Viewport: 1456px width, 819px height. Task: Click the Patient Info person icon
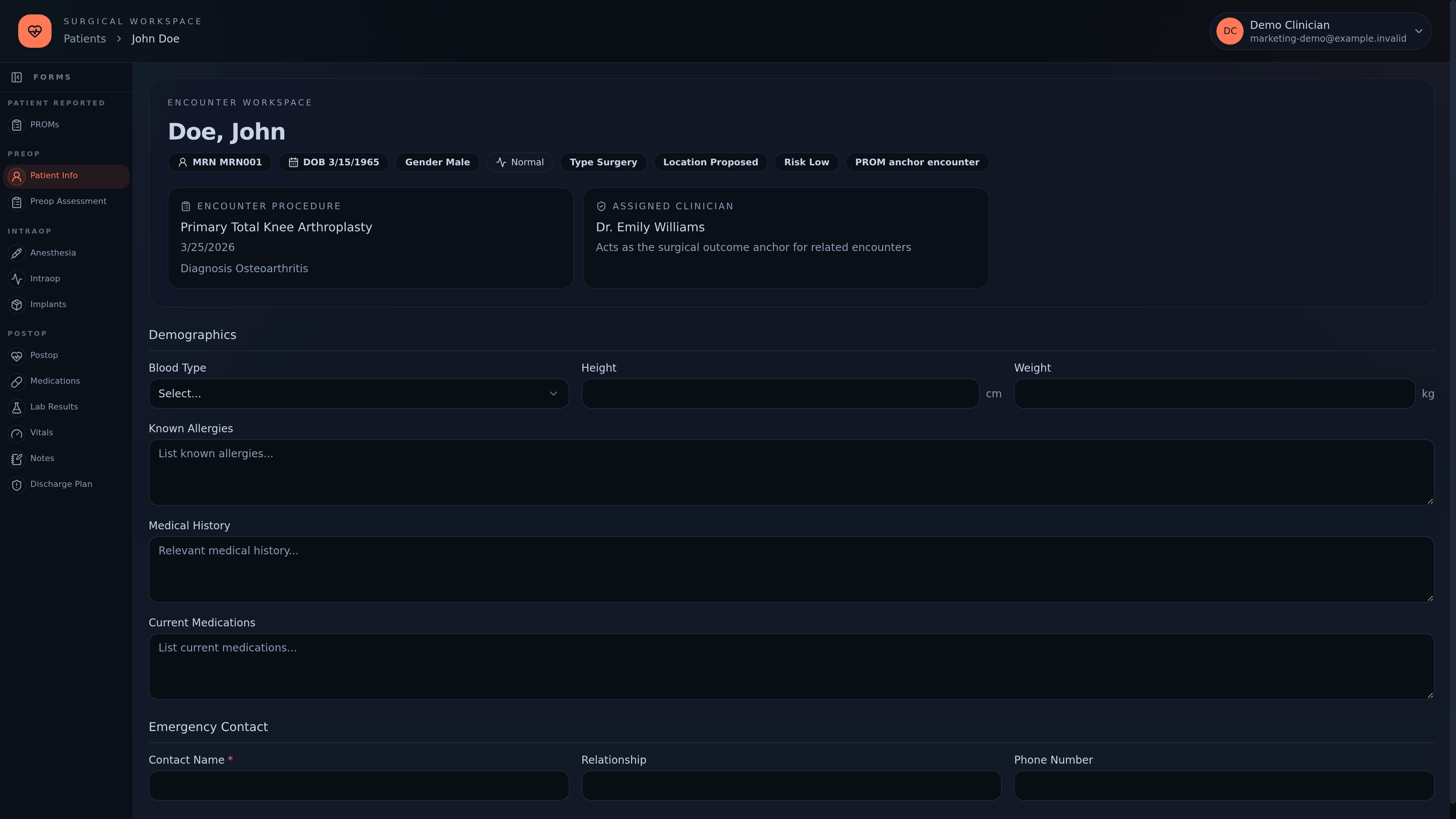[x=17, y=176]
